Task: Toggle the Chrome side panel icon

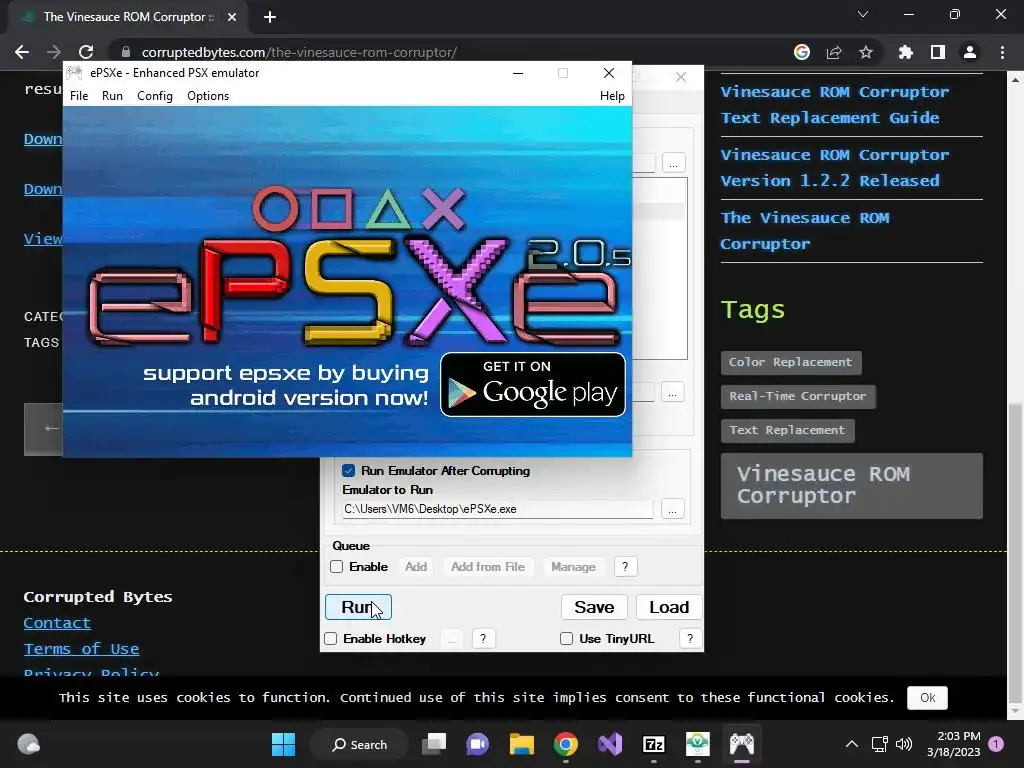Action: 938,52
